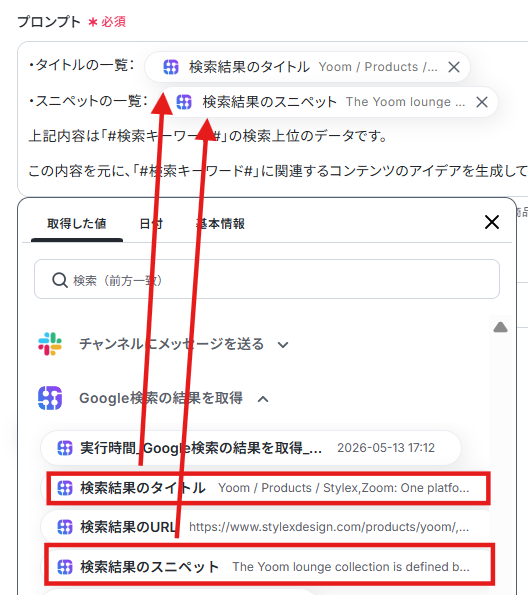The width and height of the screenshot is (528, 595).
Task: Click the Yoom icon beside Google検索の結果を取得
Action: [x=50, y=398]
